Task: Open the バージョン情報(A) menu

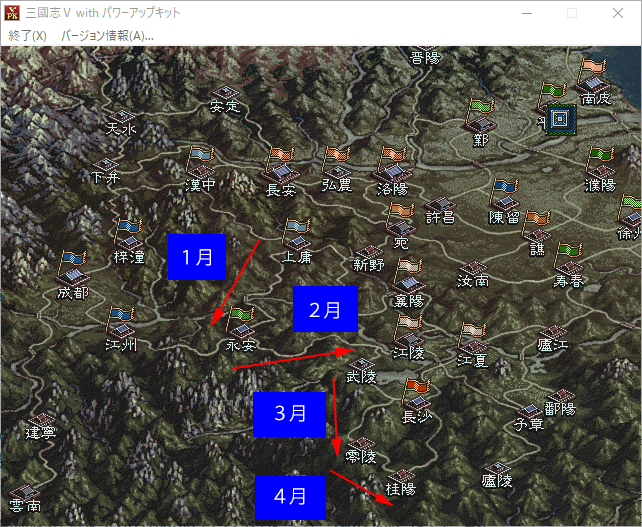Action: (107, 35)
